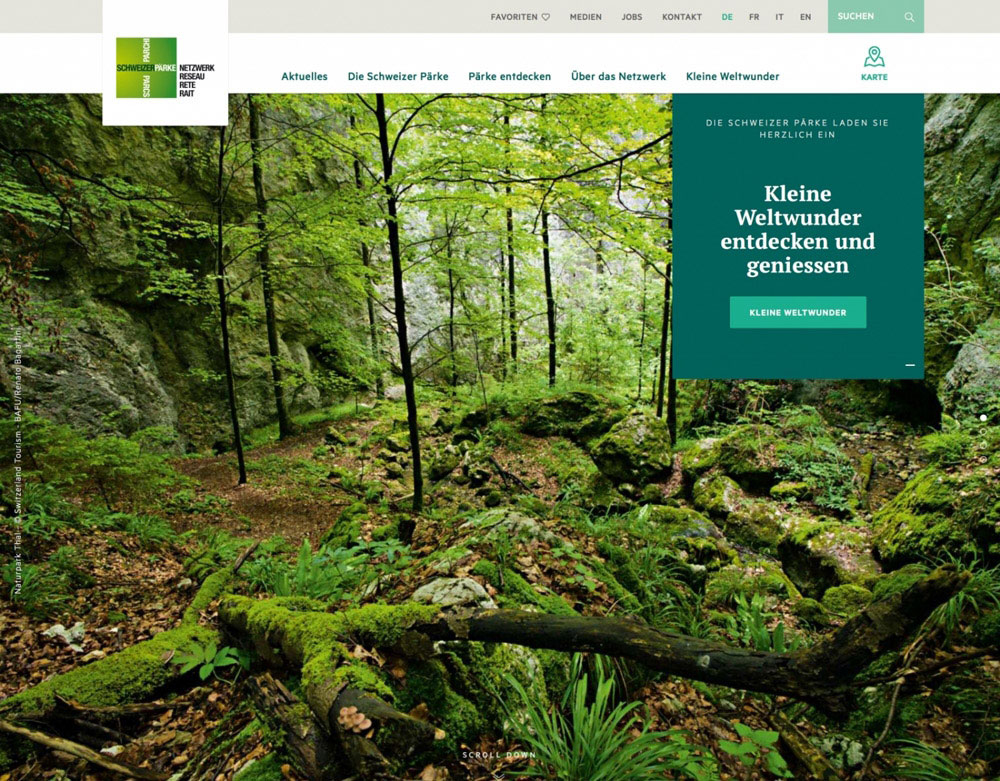Open the MEDIEN link
Viewport: 1000px width, 781px height.
(x=586, y=17)
